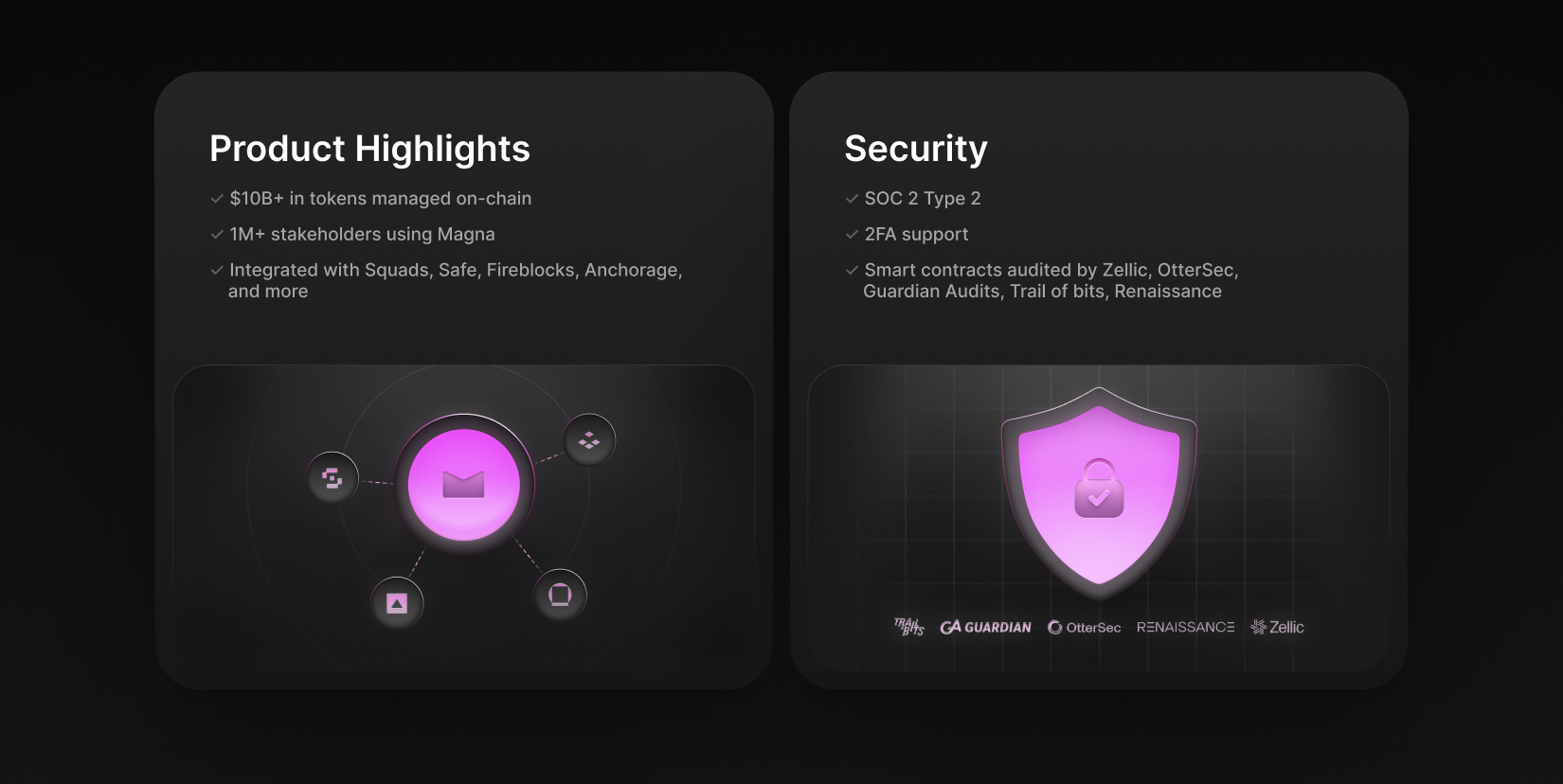This screenshot has height=784, width=1563.
Task: Select the Renaissance logo
Action: [x=1185, y=627]
